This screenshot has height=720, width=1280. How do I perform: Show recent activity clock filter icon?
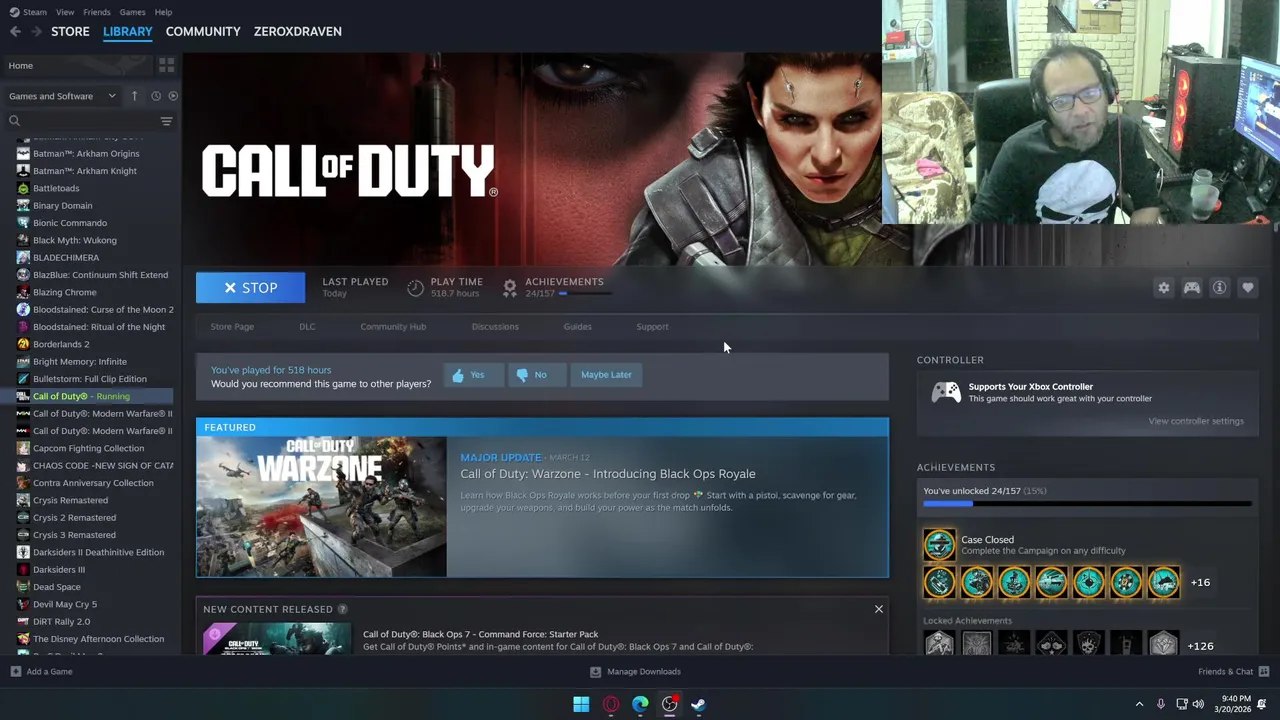tap(156, 96)
